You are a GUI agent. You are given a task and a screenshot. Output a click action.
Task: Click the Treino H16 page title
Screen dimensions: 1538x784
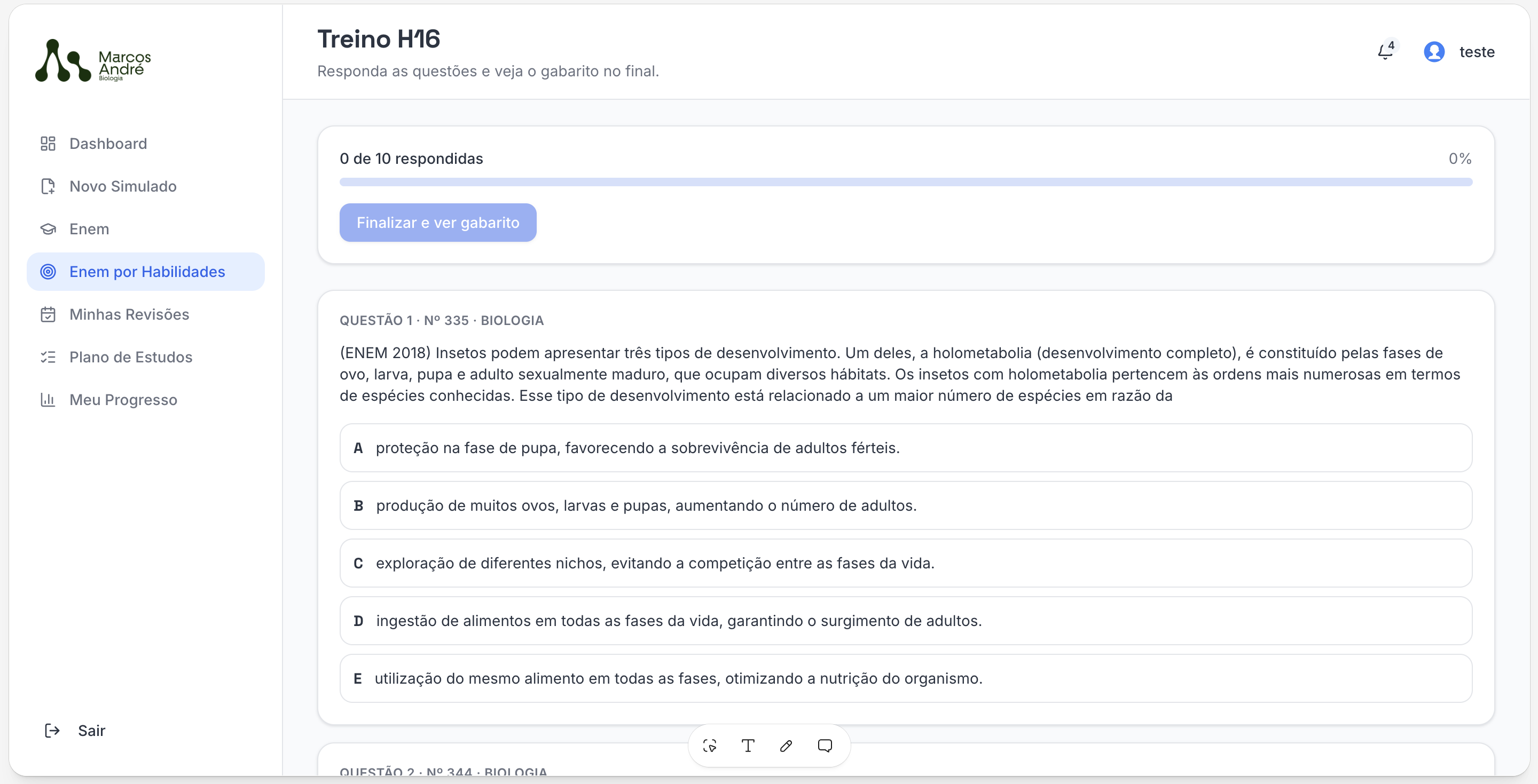[x=379, y=39]
